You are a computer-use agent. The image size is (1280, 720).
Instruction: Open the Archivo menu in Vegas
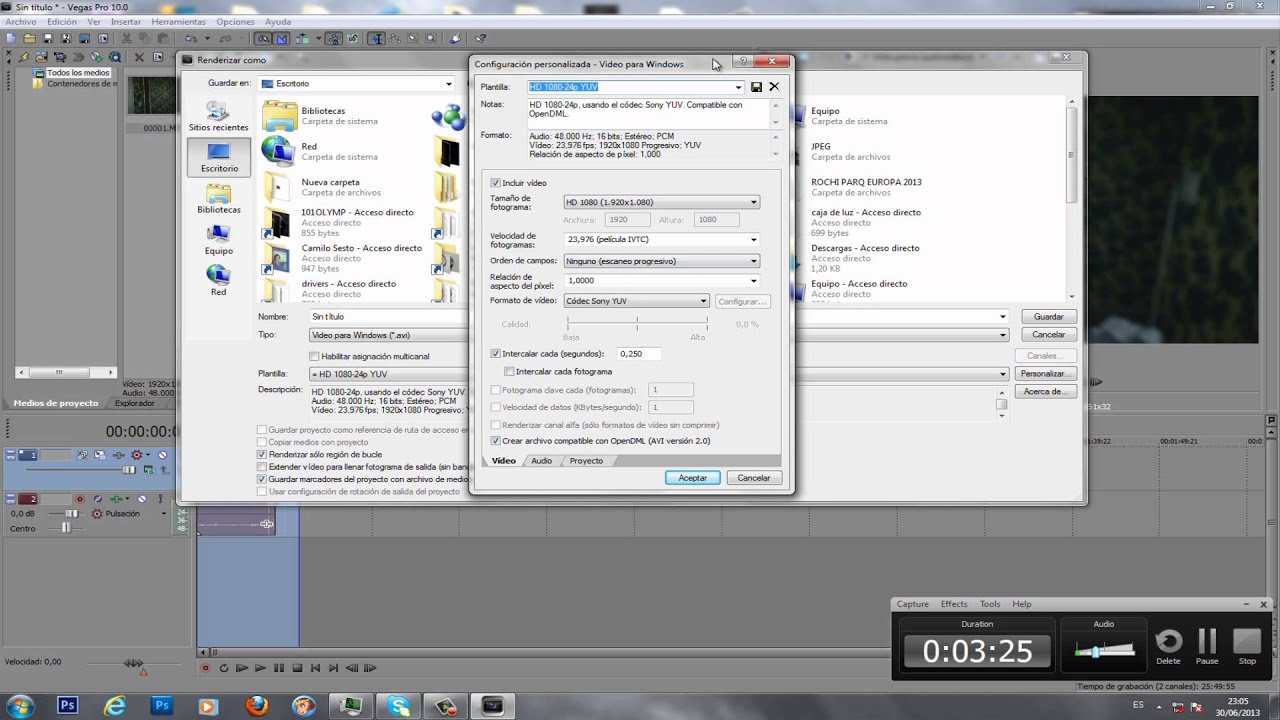point(20,22)
